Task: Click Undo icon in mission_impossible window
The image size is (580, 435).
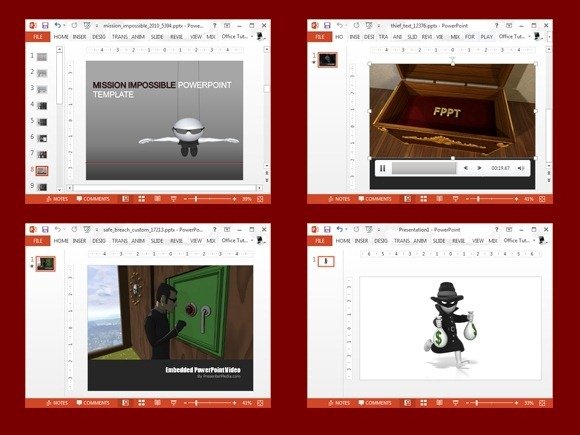Action: click(x=58, y=26)
